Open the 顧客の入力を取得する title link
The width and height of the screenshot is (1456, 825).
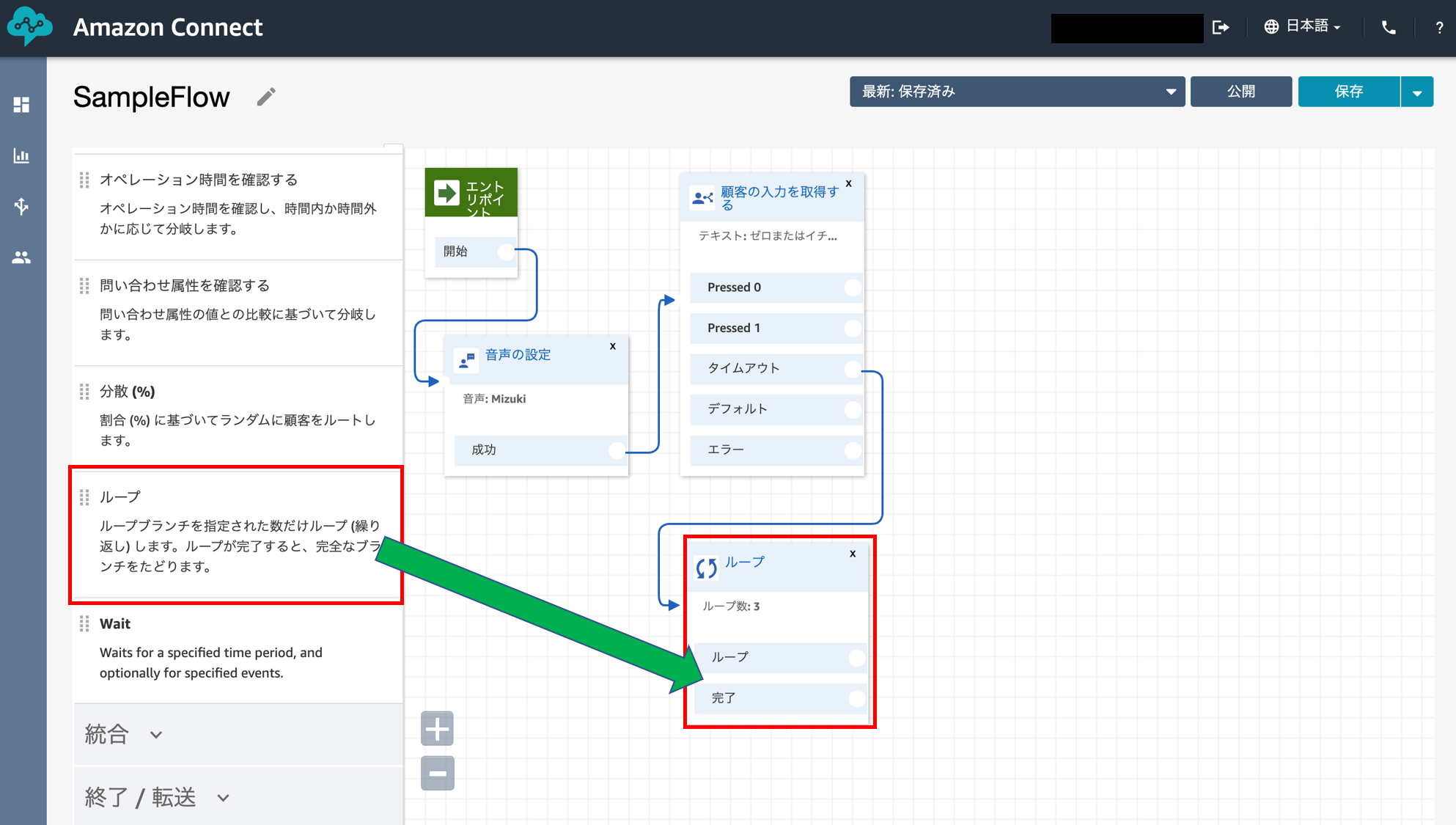point(779,198)
